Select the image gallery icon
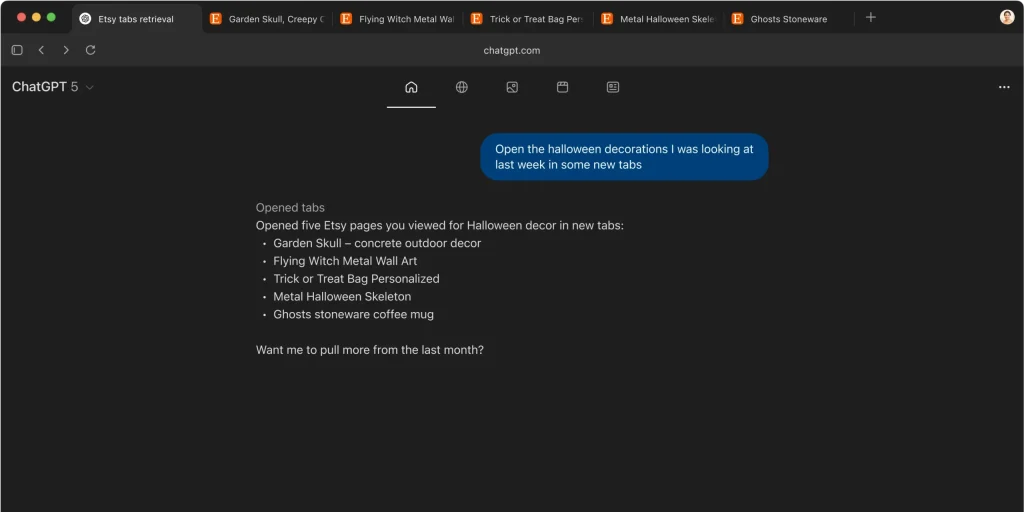1024x512 pixels. (x=512, y=87)
